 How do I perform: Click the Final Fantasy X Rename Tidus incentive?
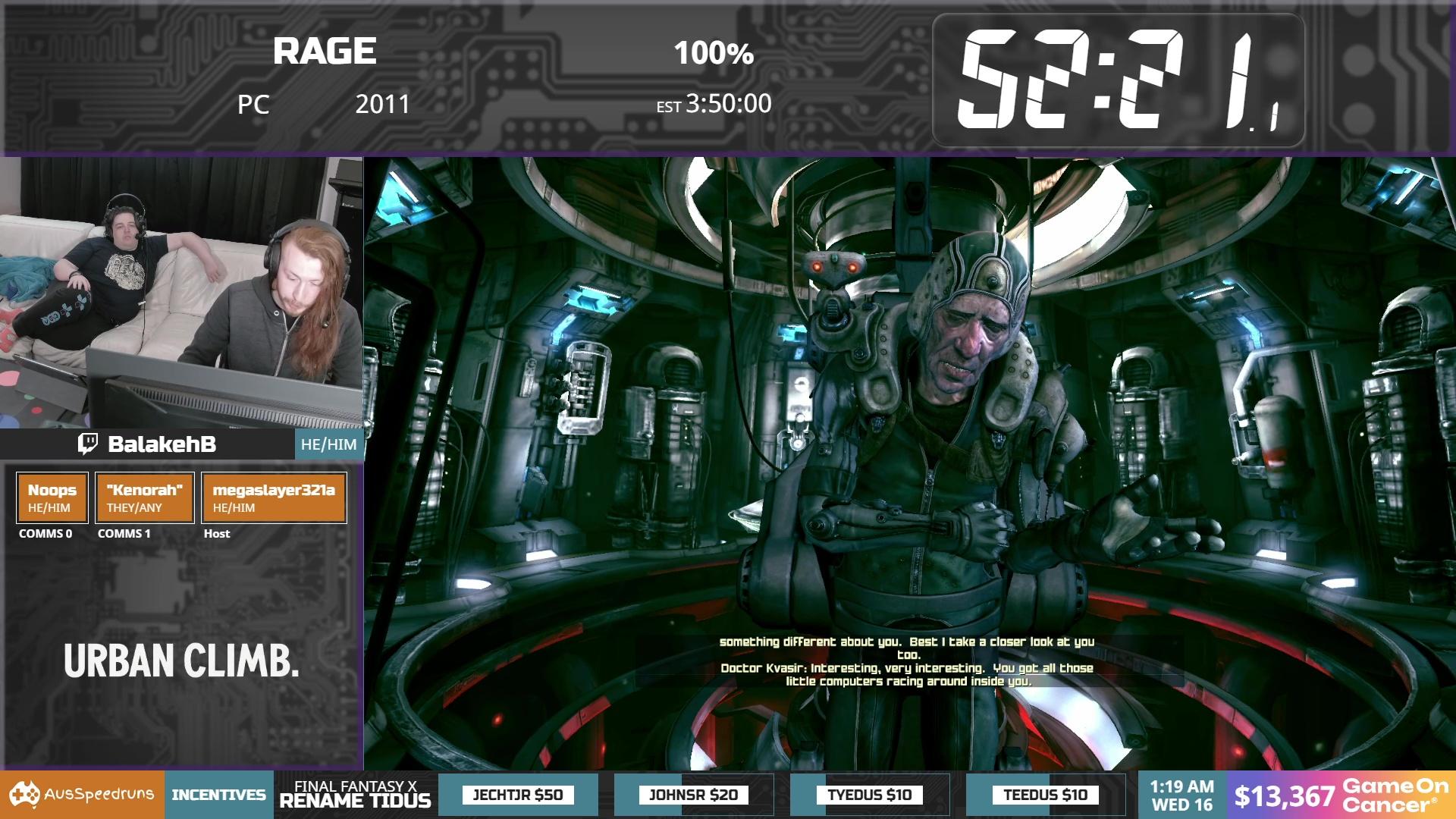coord(355,795)
